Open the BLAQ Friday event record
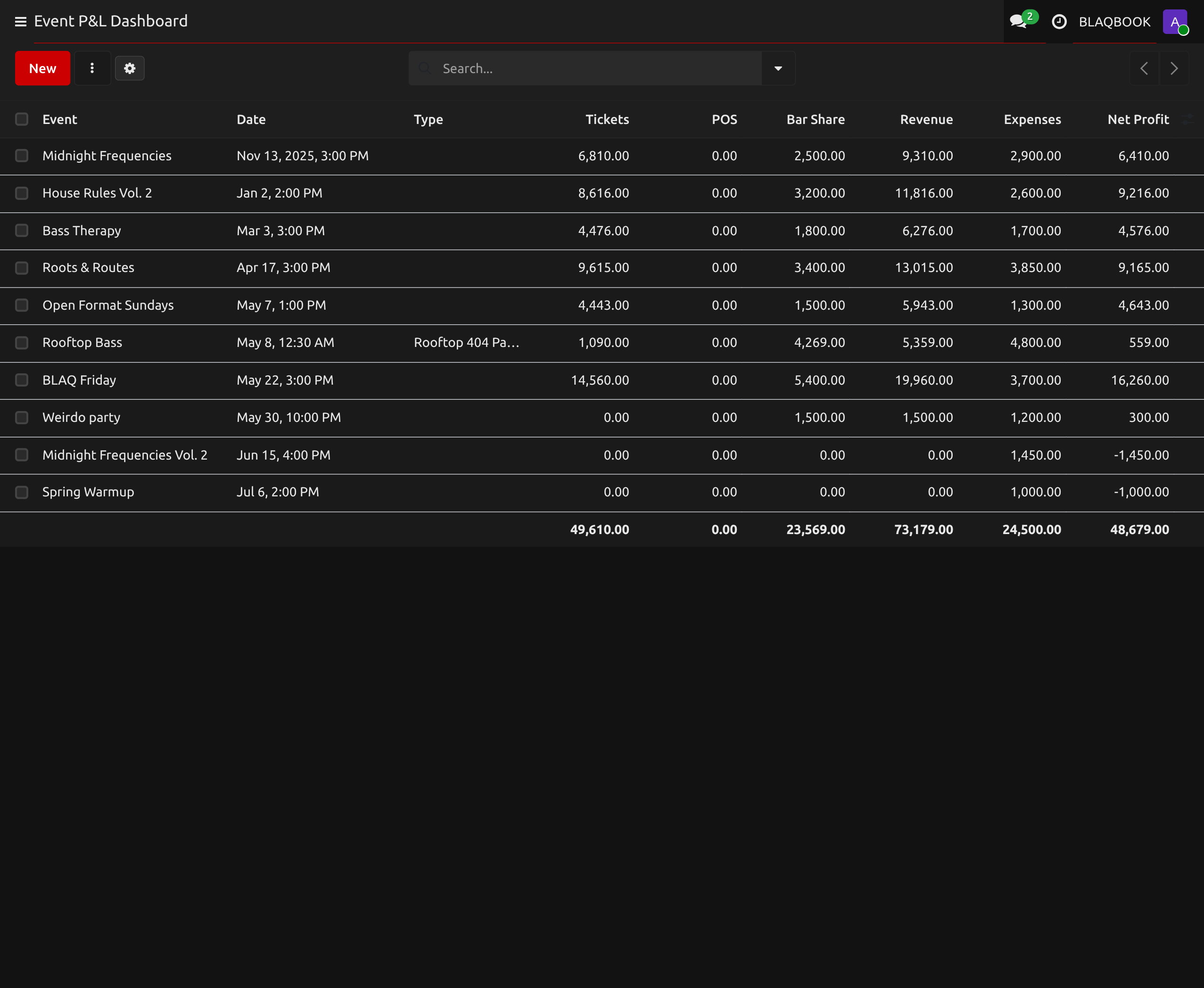Image resolution: width=1204 pixels, height=988 pixels. (x=79, y=379)
